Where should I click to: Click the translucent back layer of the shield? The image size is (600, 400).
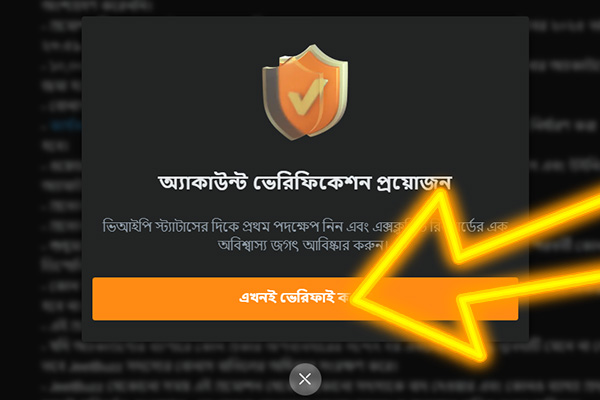pos(272,100)
